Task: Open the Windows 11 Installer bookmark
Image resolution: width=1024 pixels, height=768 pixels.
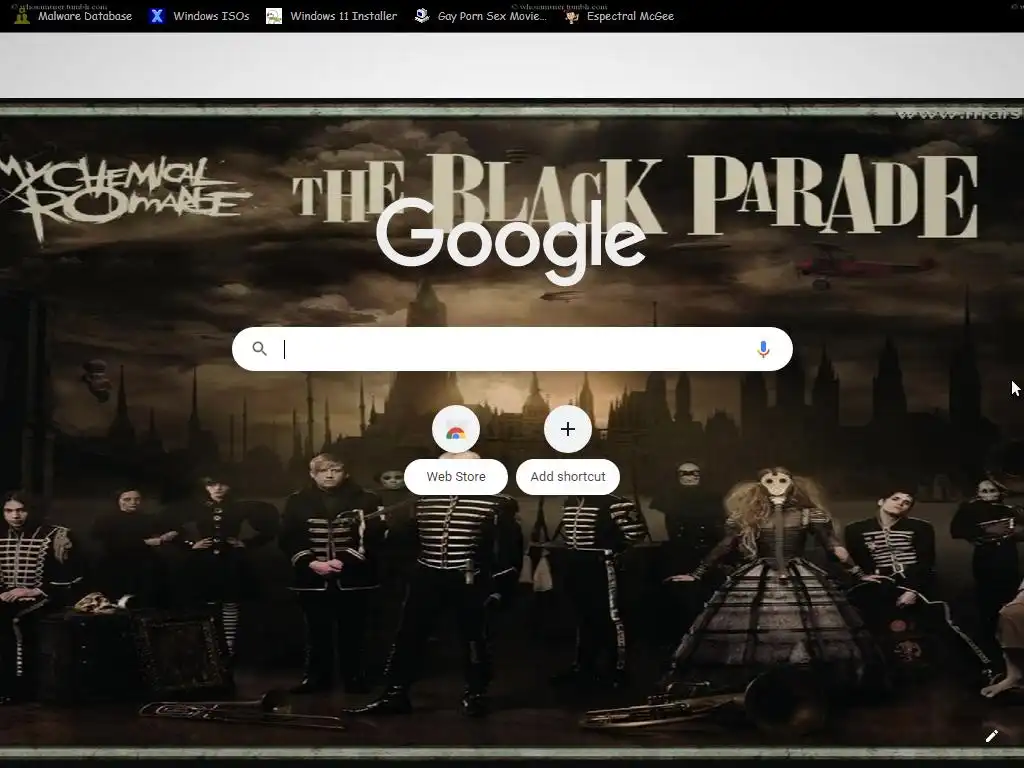Action: [332, 16]
